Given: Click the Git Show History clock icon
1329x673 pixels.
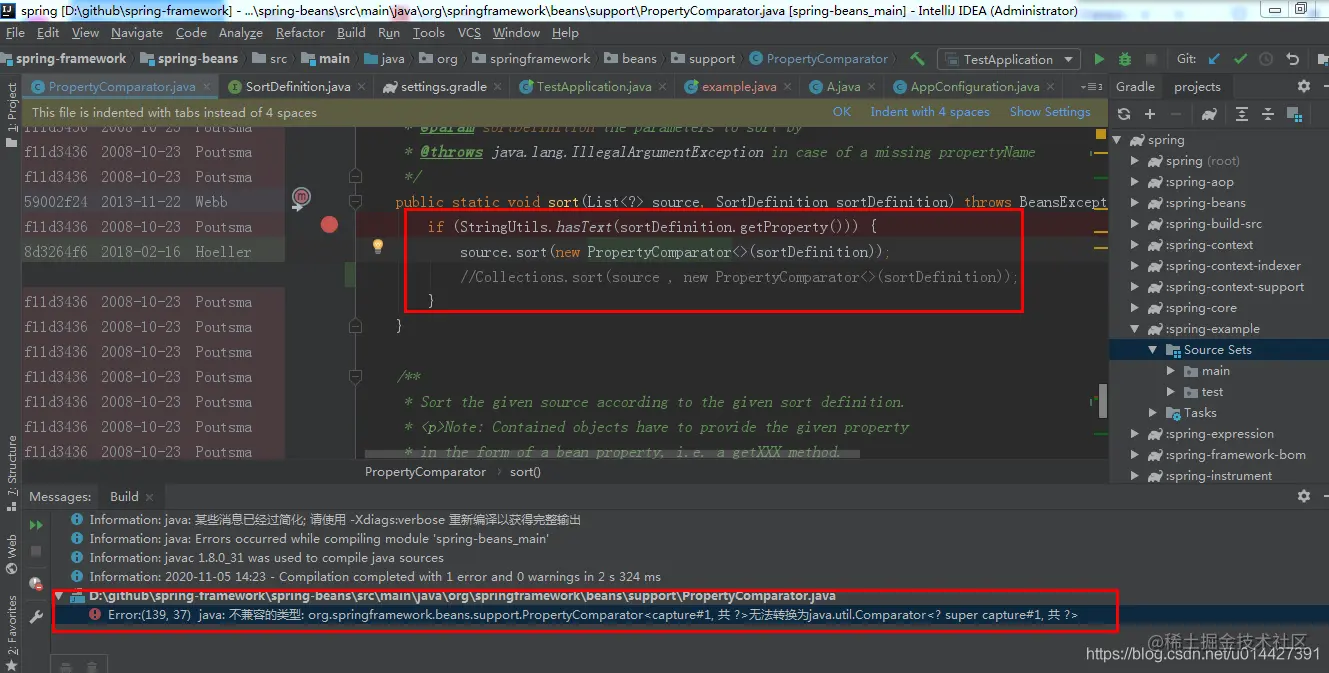Looking at the screenshot, I should [x=1267, y=59].
